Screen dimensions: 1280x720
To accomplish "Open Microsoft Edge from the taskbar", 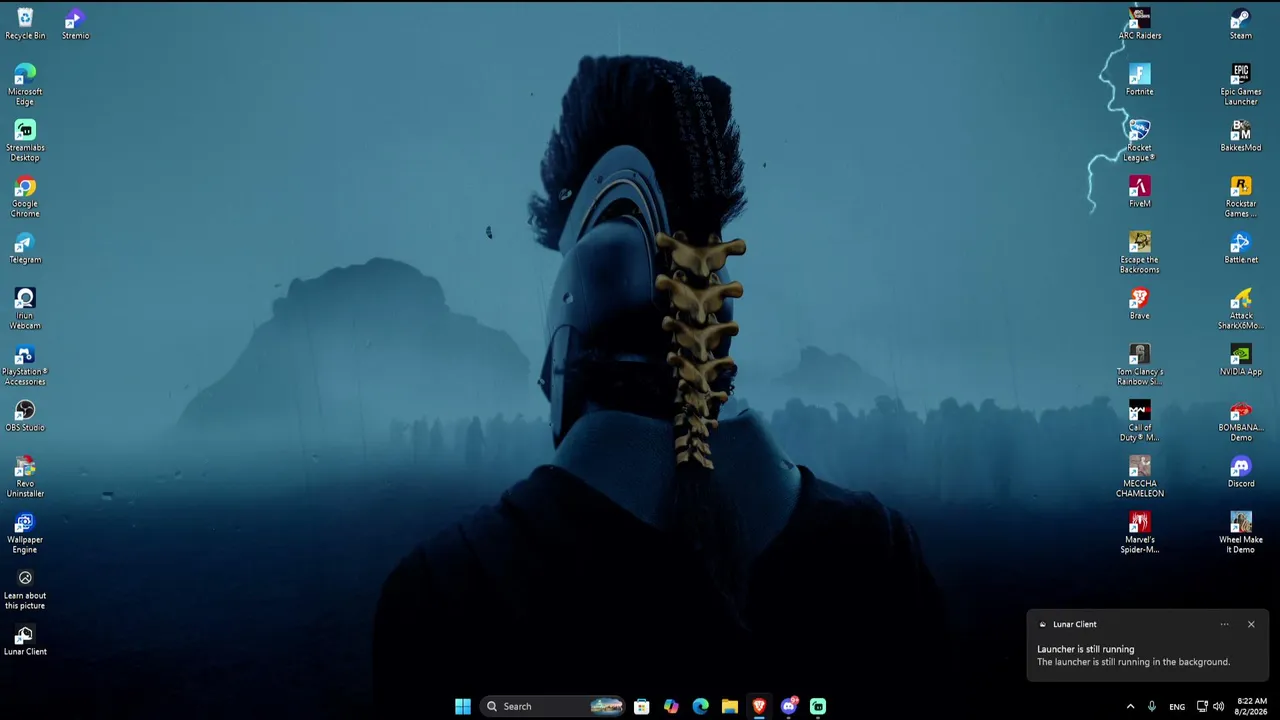I will pyautogui.click(x=700, y=706).
